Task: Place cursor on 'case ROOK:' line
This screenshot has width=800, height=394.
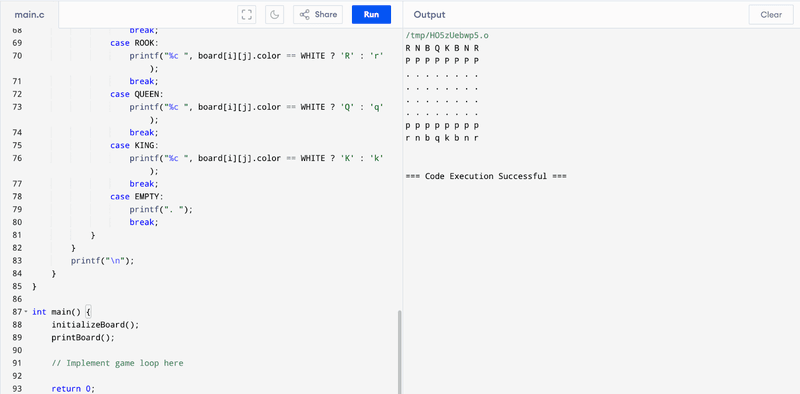Action: (134, 43)
